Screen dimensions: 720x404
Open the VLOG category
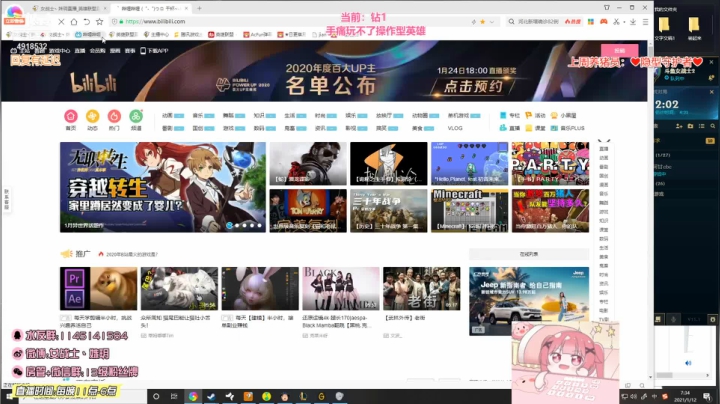point(455,128)
